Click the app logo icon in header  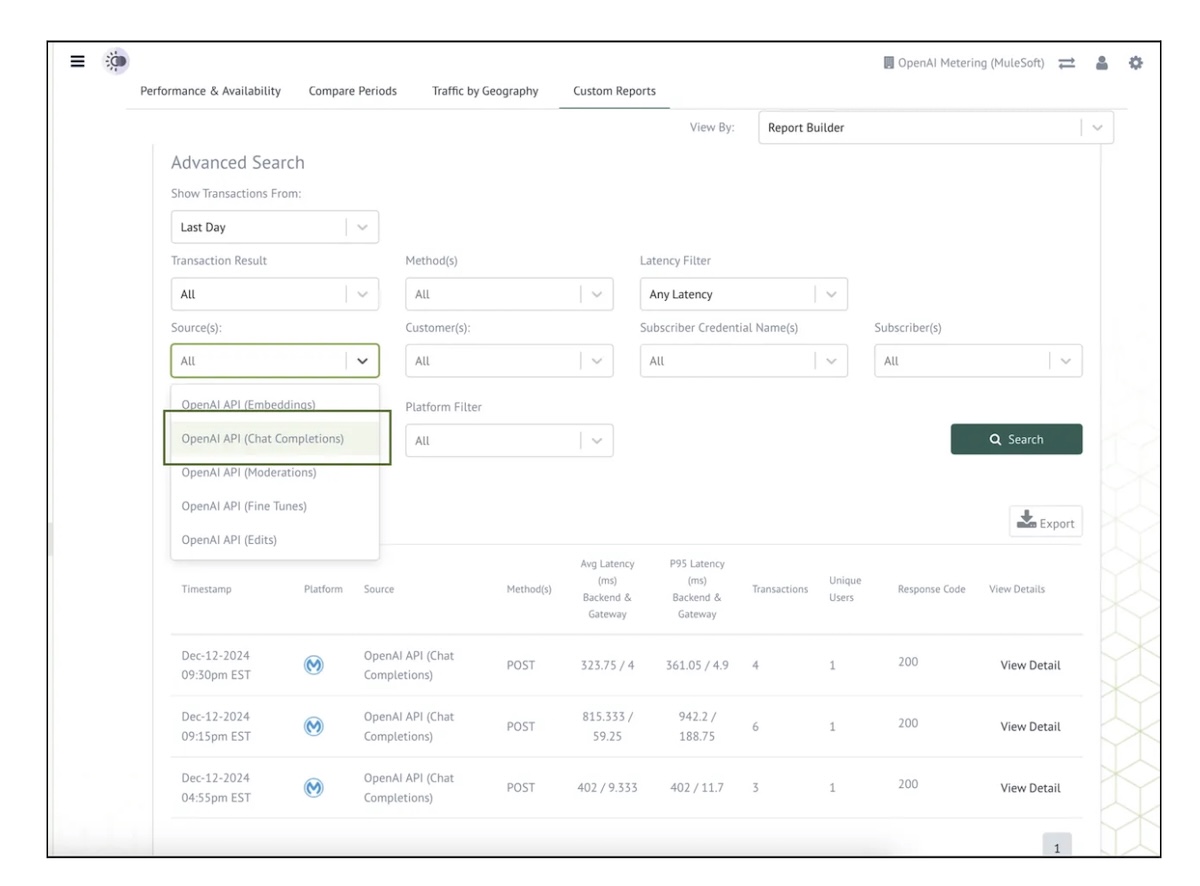click(x=117, y=62)
